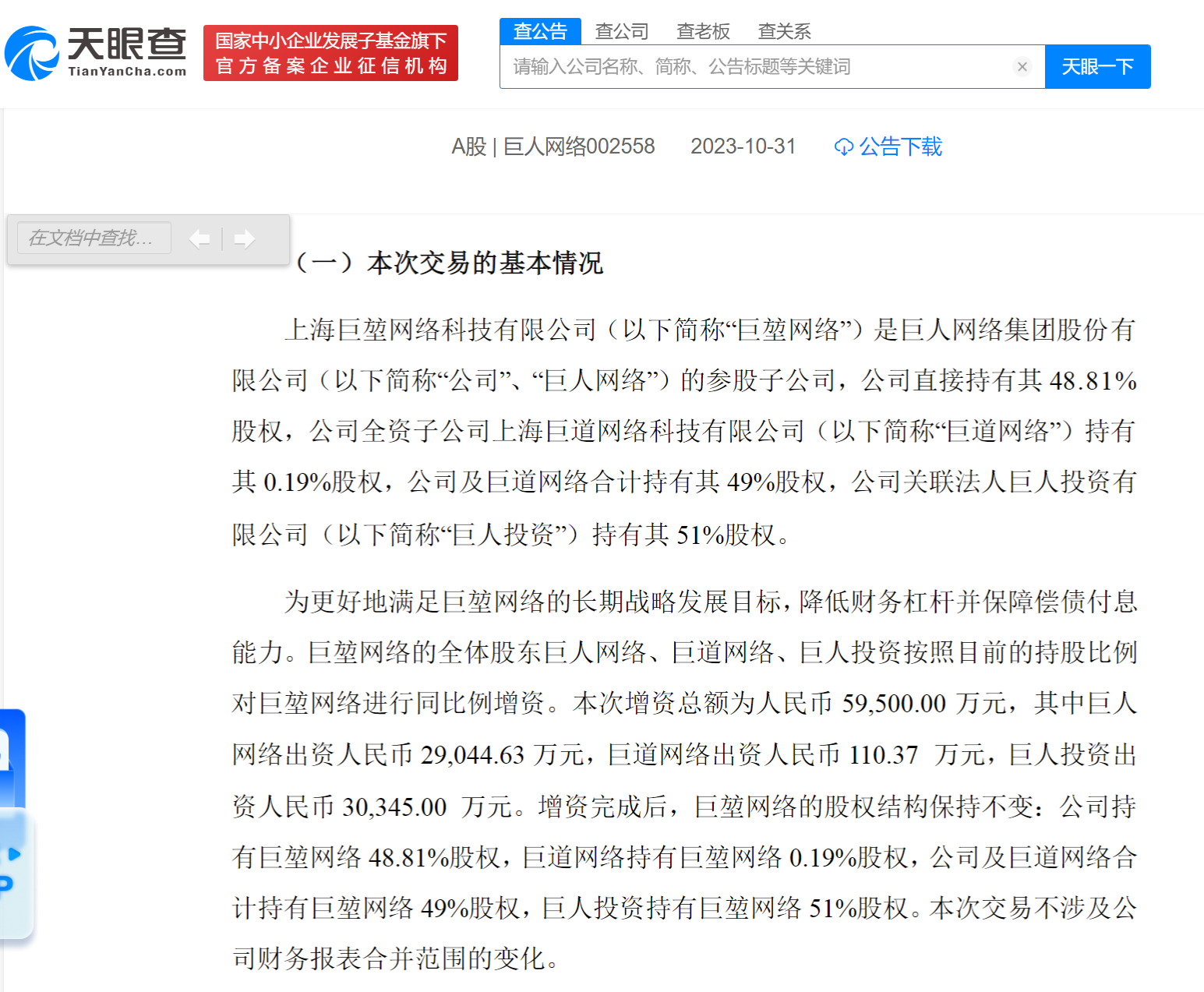
Task: Switch to the 查关系 tab
Action: point(783,31)
